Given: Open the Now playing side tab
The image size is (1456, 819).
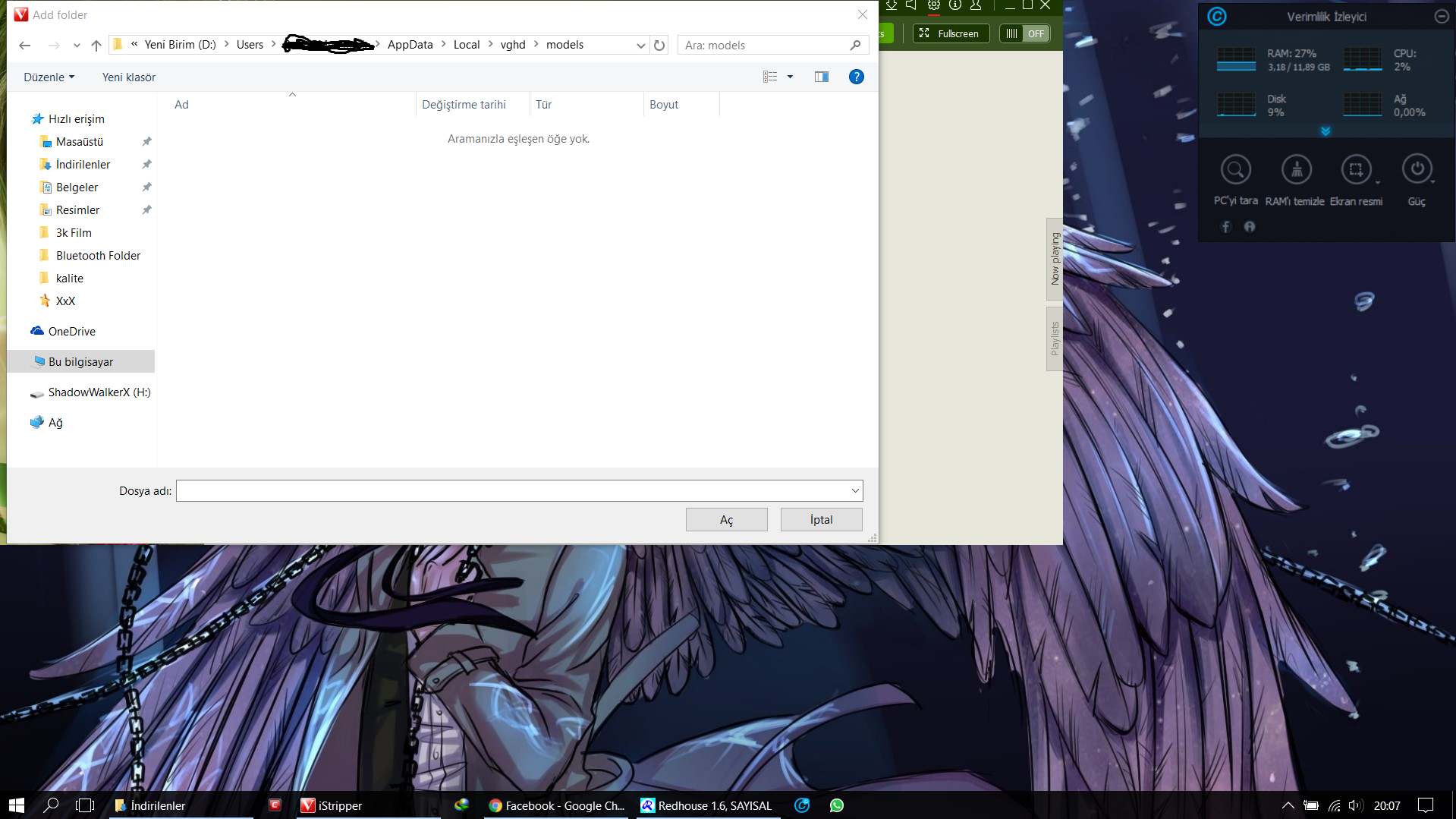Looking at the screenshot, I should coord(1055,259).
